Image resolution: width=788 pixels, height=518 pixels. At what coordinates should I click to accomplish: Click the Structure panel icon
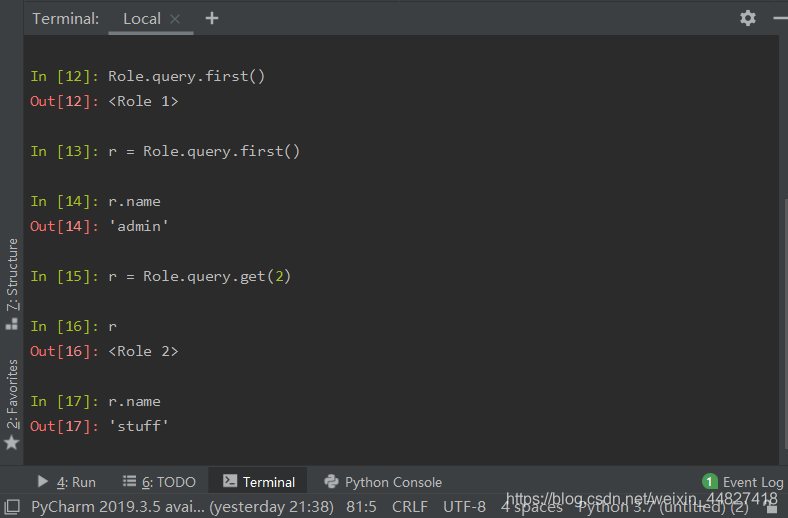[x=12, y=324]
